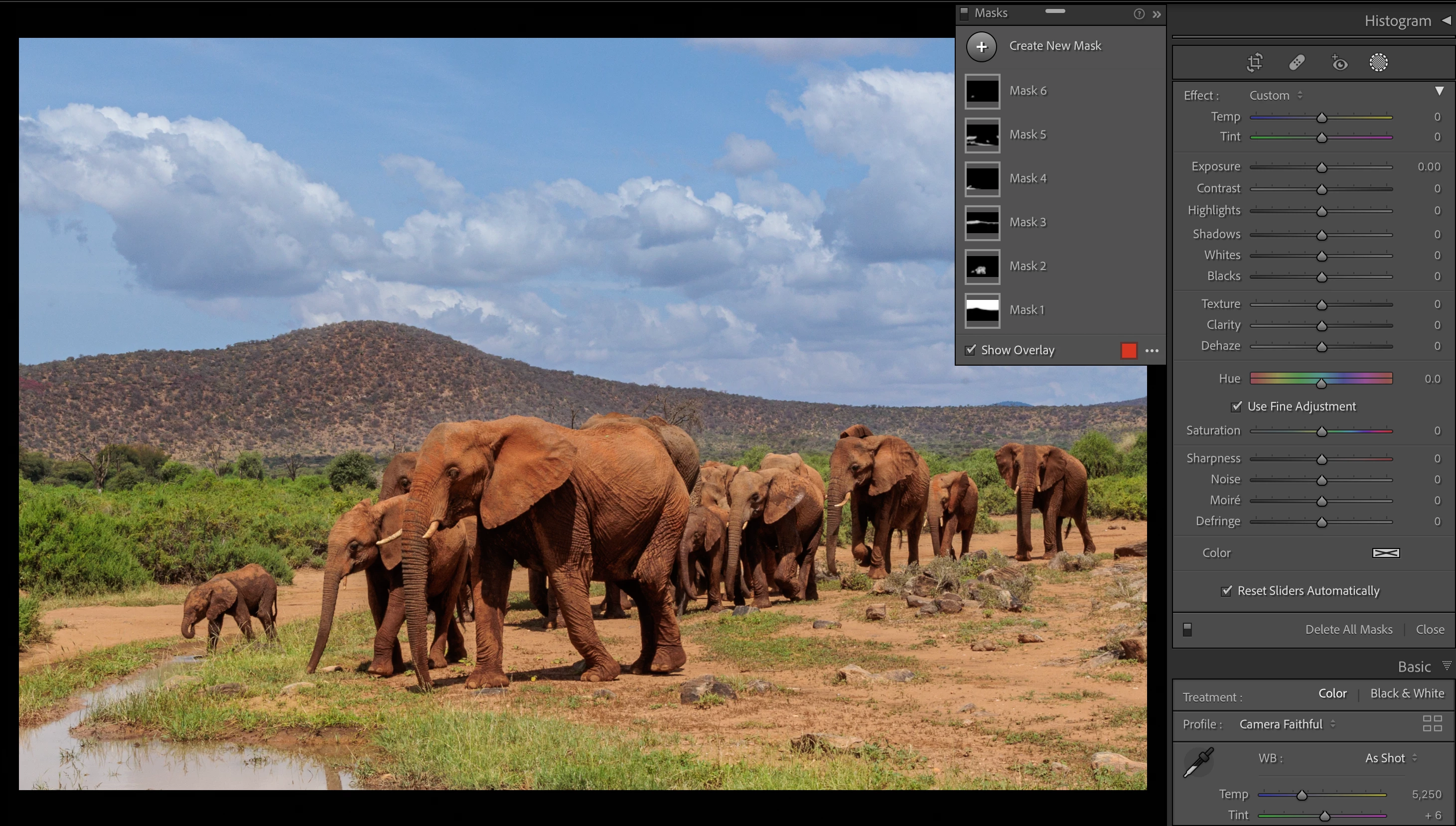
Task: Collapse the Masks panel with double-arrow icon
Action: pos(1157,14)
